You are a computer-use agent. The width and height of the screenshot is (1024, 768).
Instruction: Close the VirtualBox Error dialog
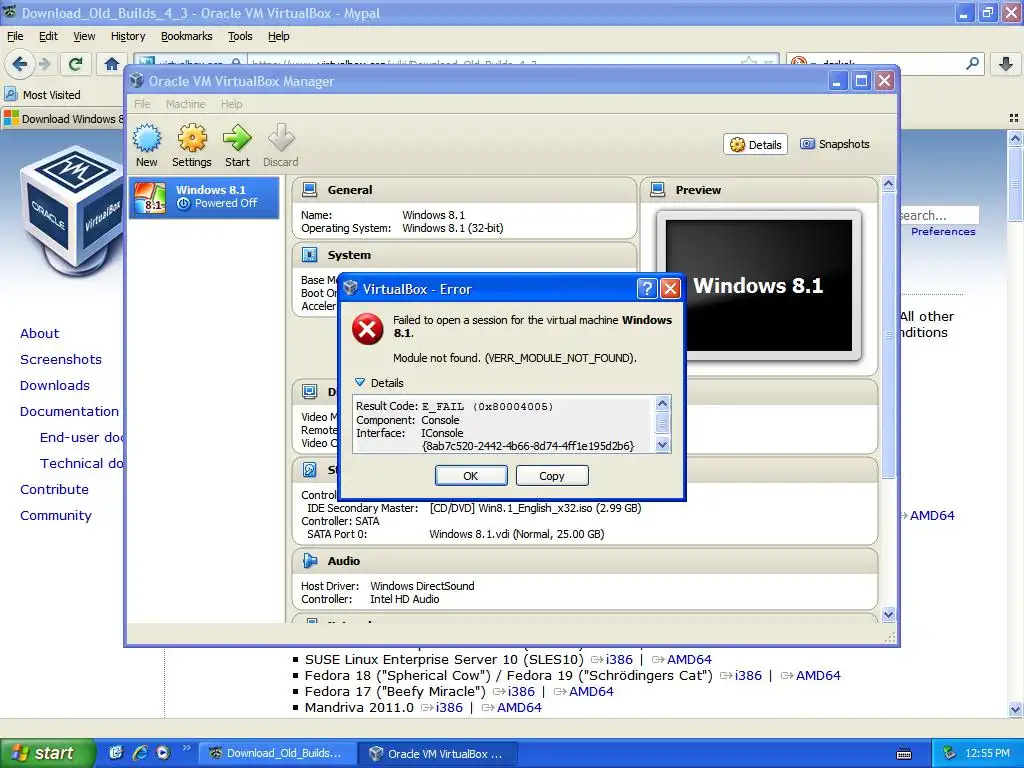pyautogui.click(x=670, y=289)
